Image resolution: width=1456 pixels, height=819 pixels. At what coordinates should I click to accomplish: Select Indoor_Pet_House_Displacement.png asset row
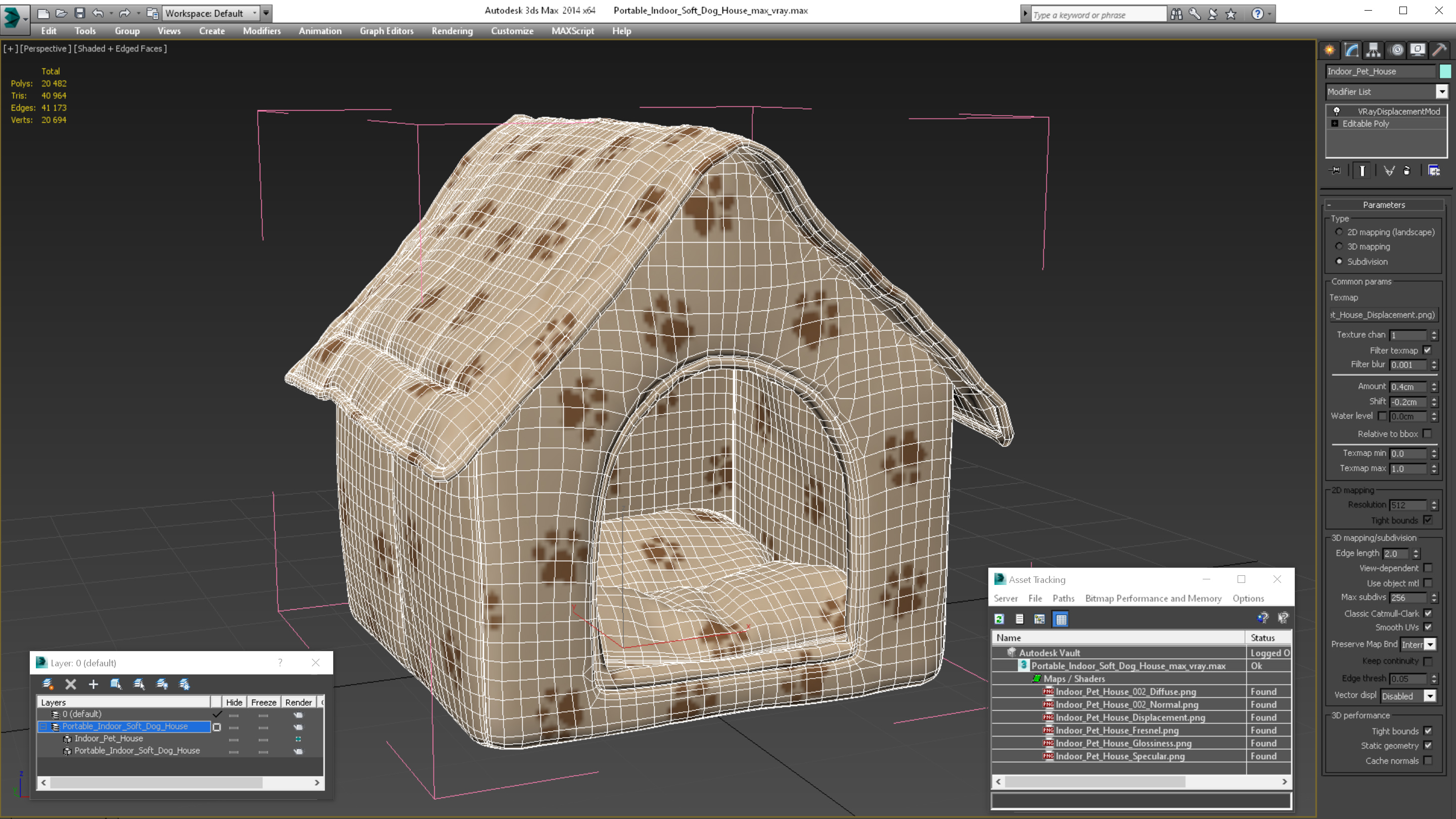point(1142,717)
